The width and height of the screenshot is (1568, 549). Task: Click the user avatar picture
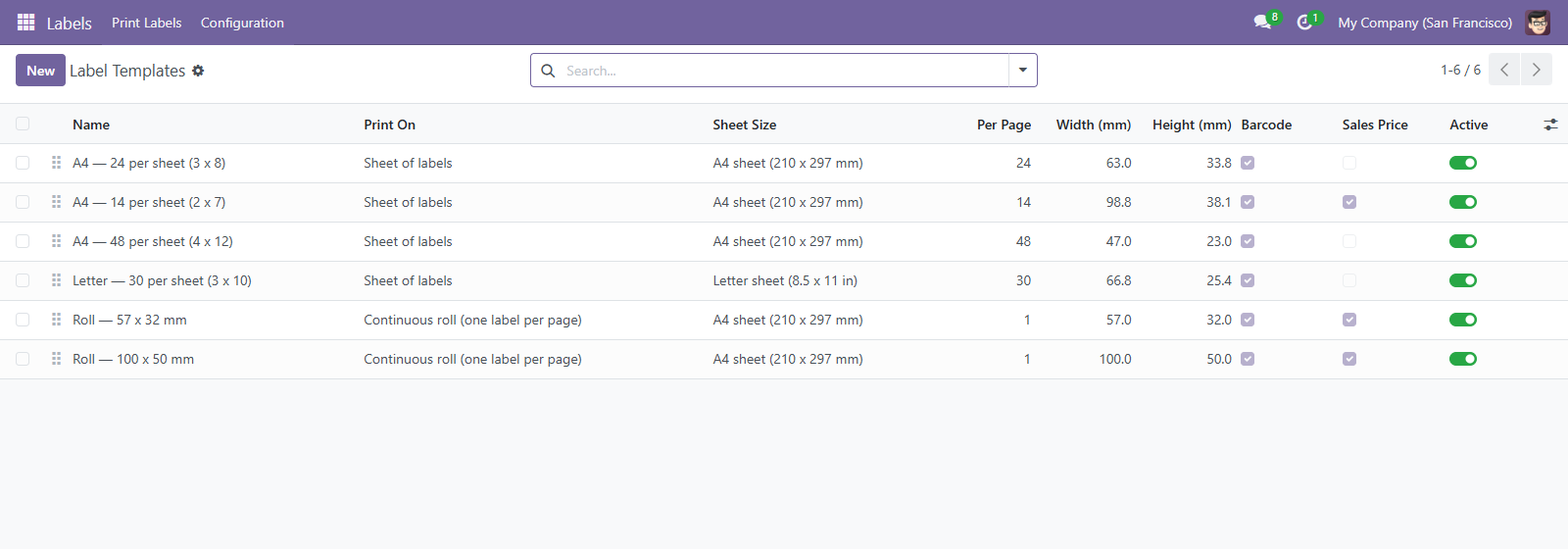(1538, 23)
